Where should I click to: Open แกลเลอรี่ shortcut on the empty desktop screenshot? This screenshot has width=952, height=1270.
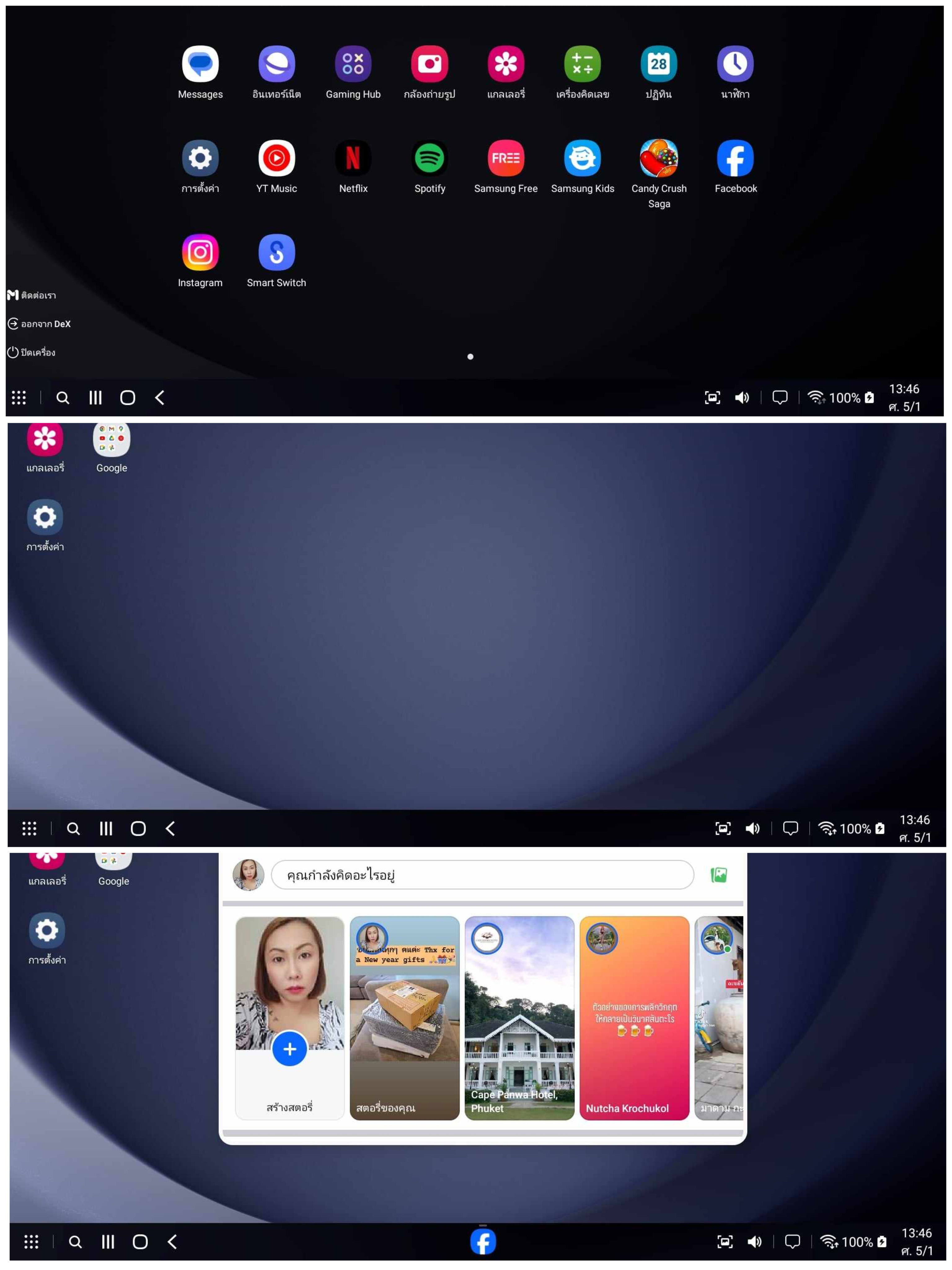click(45, 439)
